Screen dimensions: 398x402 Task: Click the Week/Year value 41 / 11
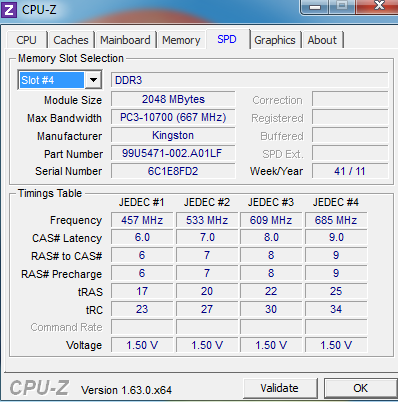tap(350, 171)
